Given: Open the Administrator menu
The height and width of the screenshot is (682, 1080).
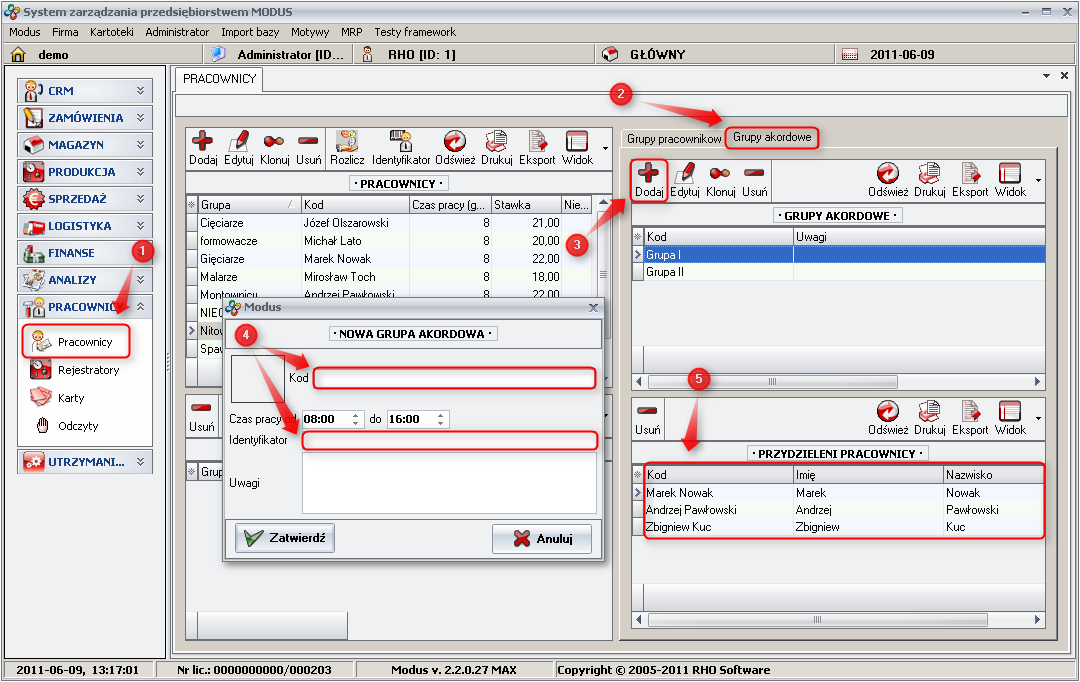Looking at the screenshot, I should click(x=177, y=32).
